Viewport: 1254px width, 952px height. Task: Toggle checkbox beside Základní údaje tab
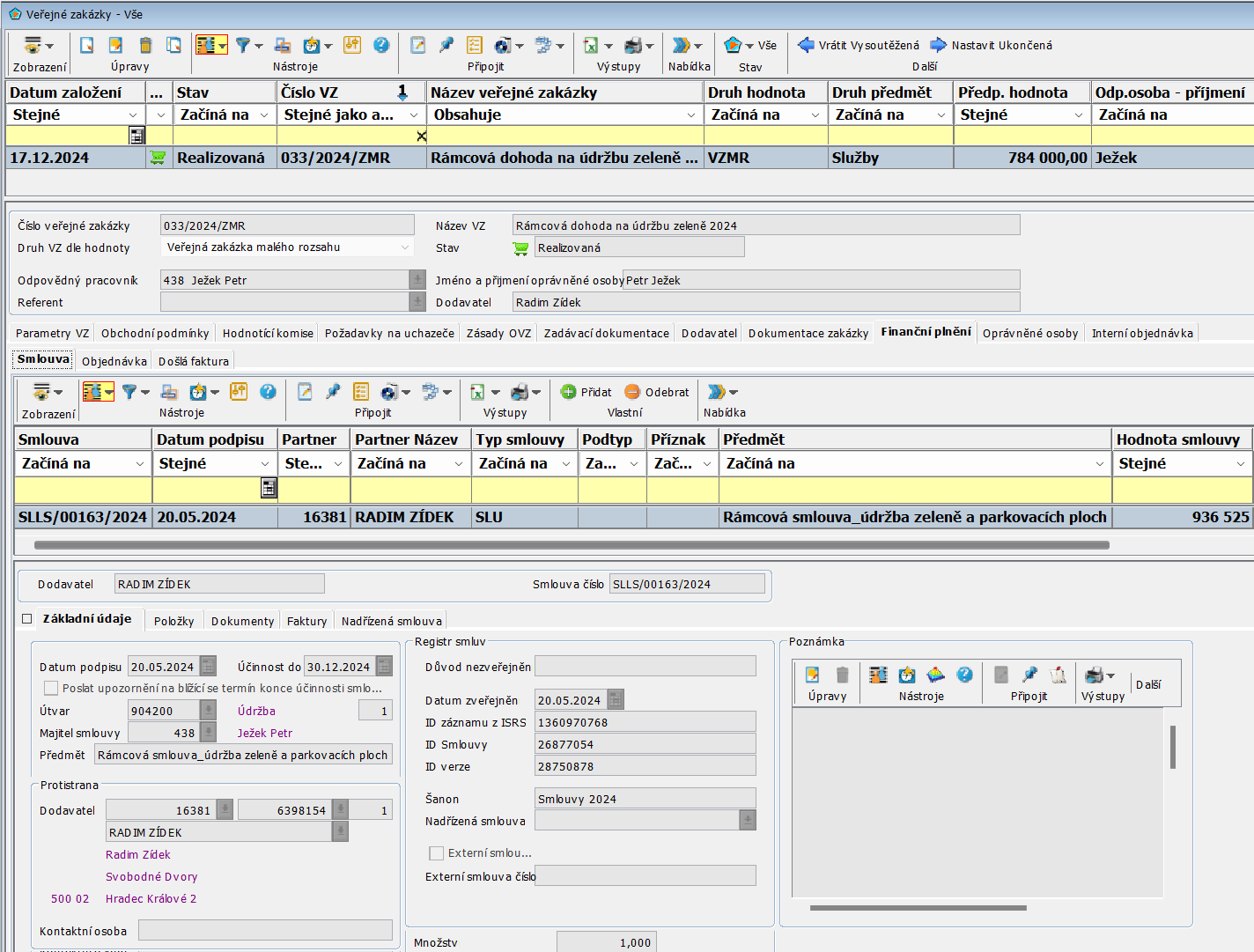click(26, 619)
